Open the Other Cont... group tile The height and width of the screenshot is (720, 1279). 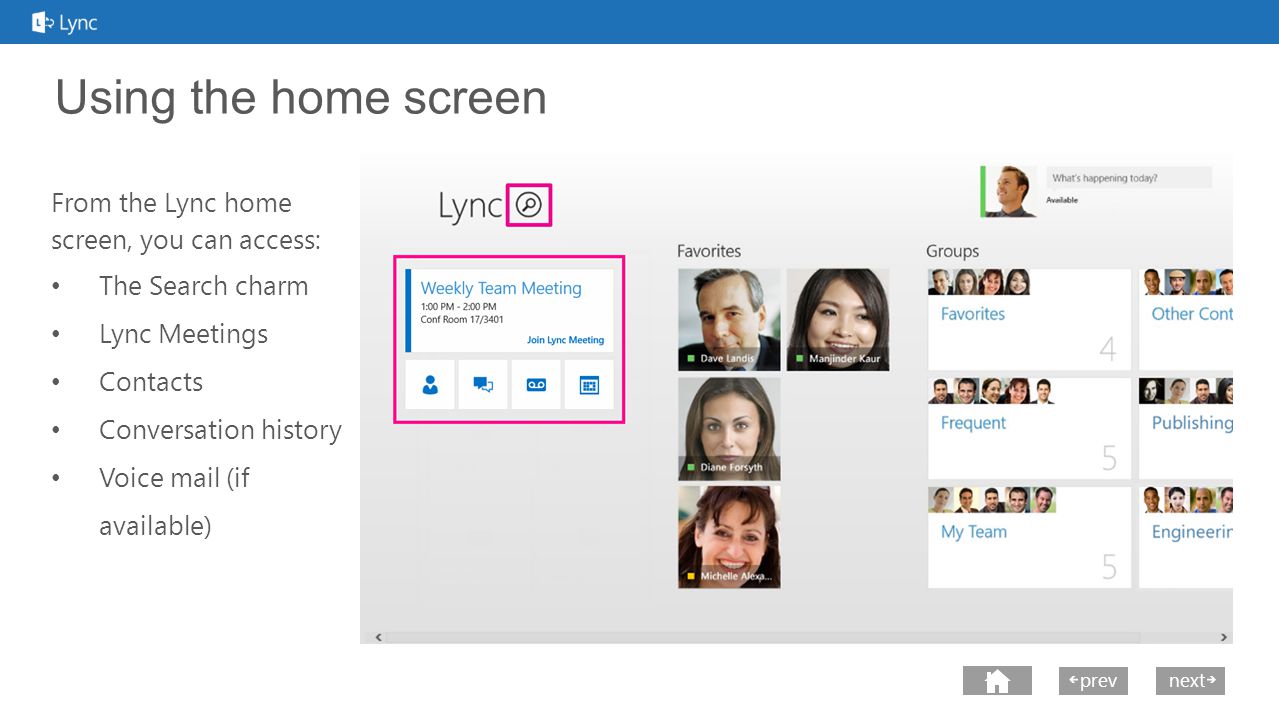[x=1186, y=320]
